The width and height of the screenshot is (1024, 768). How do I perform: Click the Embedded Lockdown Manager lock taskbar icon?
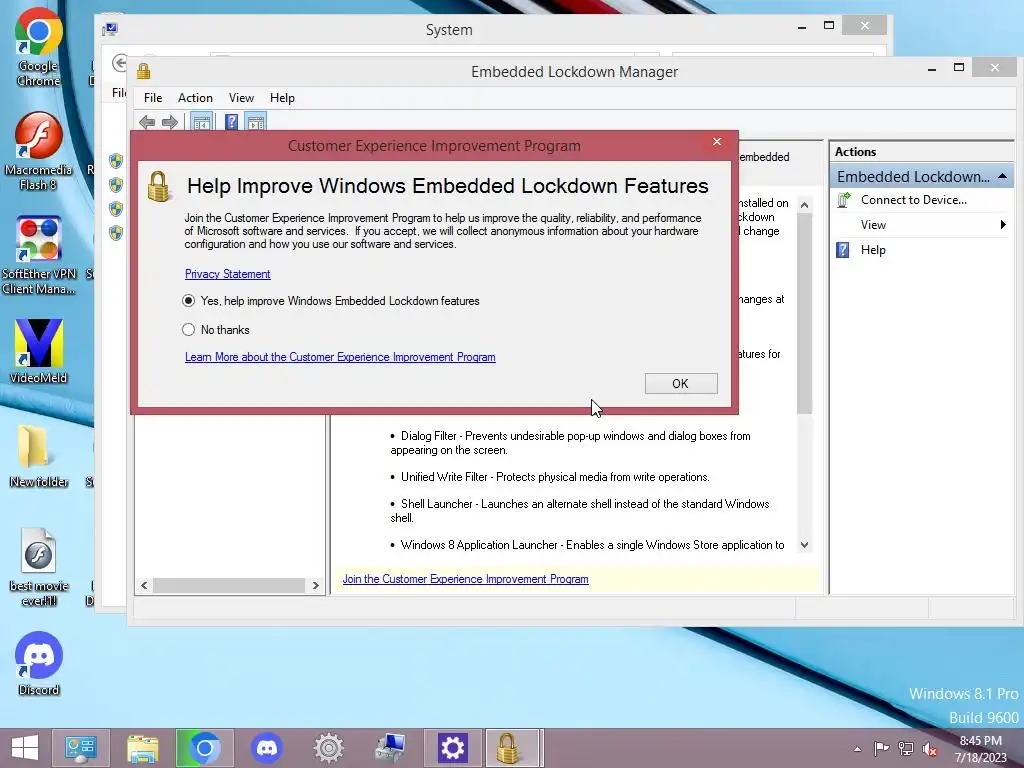pos(513,748)
